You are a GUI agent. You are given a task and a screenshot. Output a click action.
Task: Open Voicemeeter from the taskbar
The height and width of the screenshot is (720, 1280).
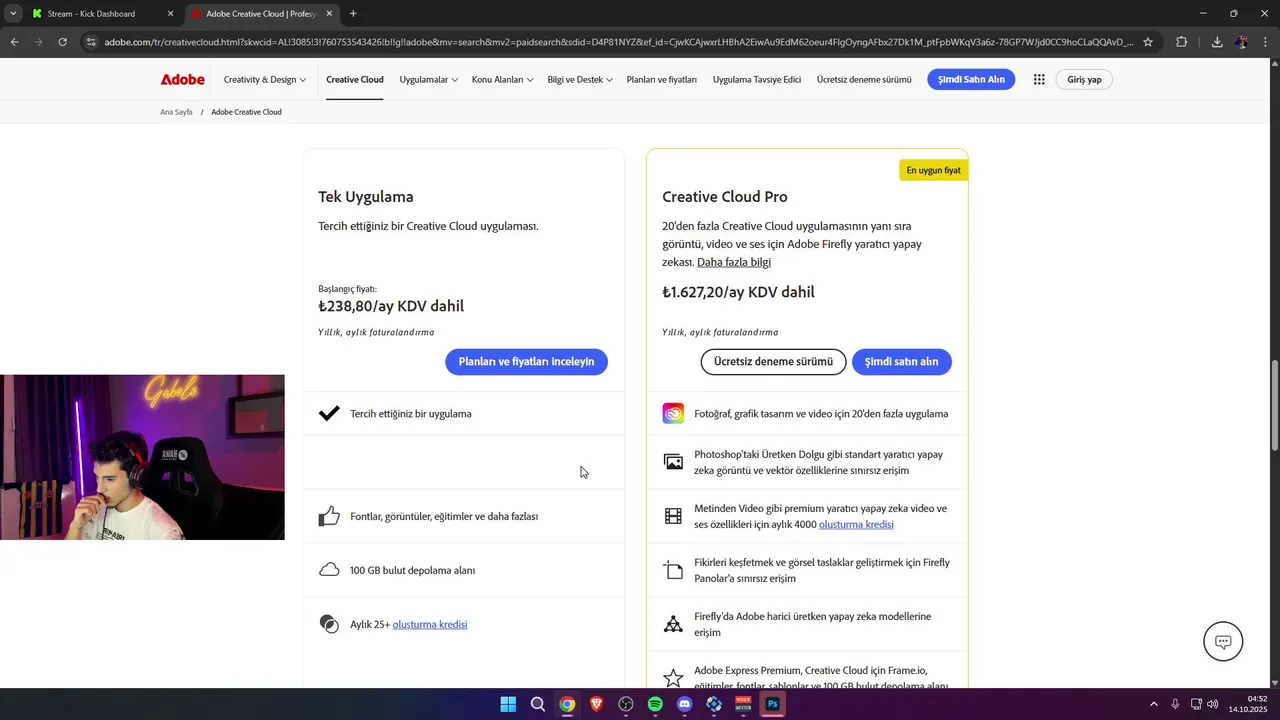point(743,704)
